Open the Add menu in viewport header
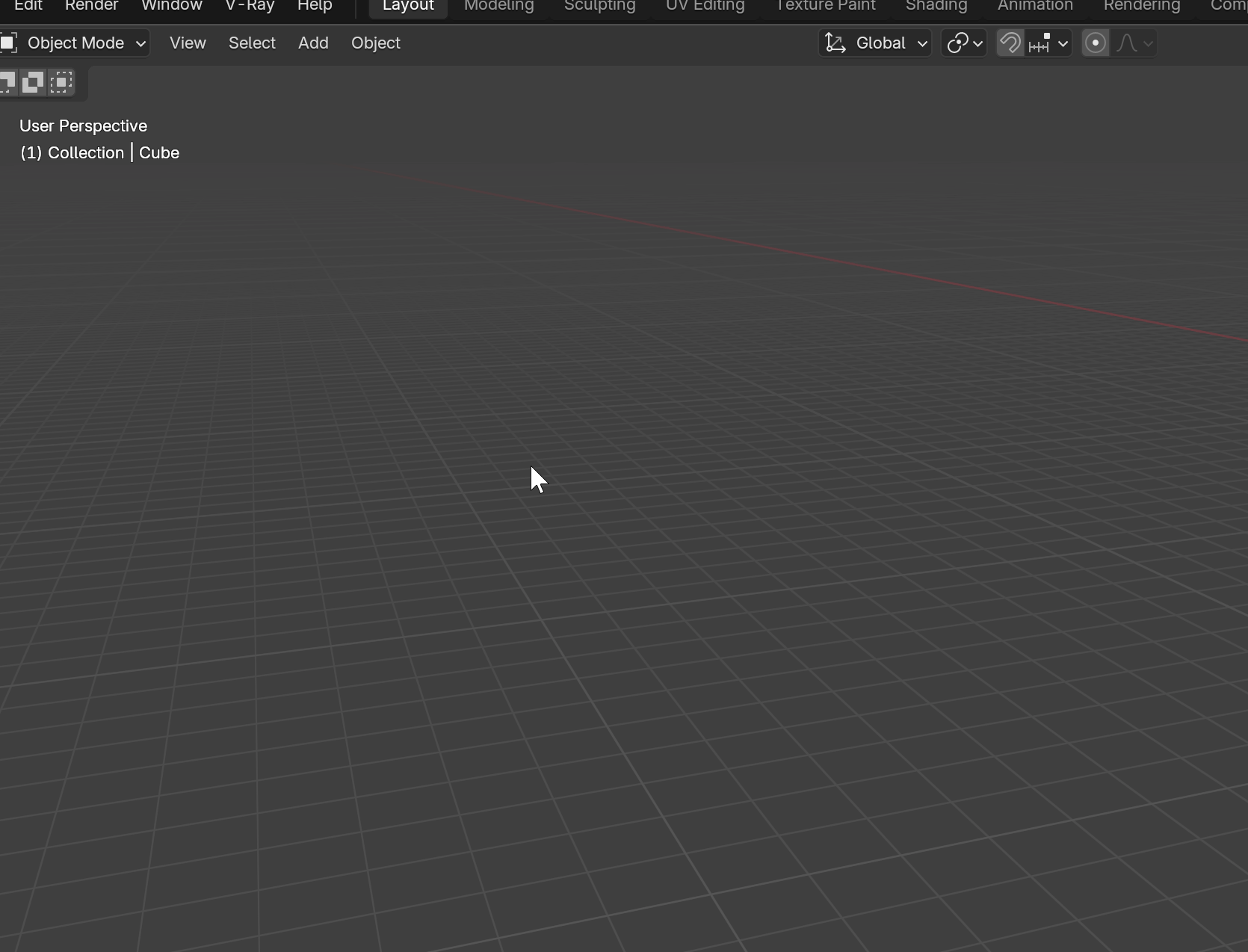The image size is (1248, 952). click(x=313, y=43)
